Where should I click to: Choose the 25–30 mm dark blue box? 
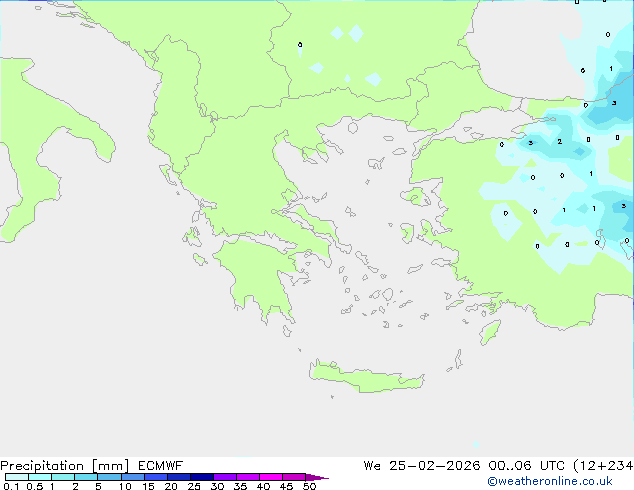[201, 477]
